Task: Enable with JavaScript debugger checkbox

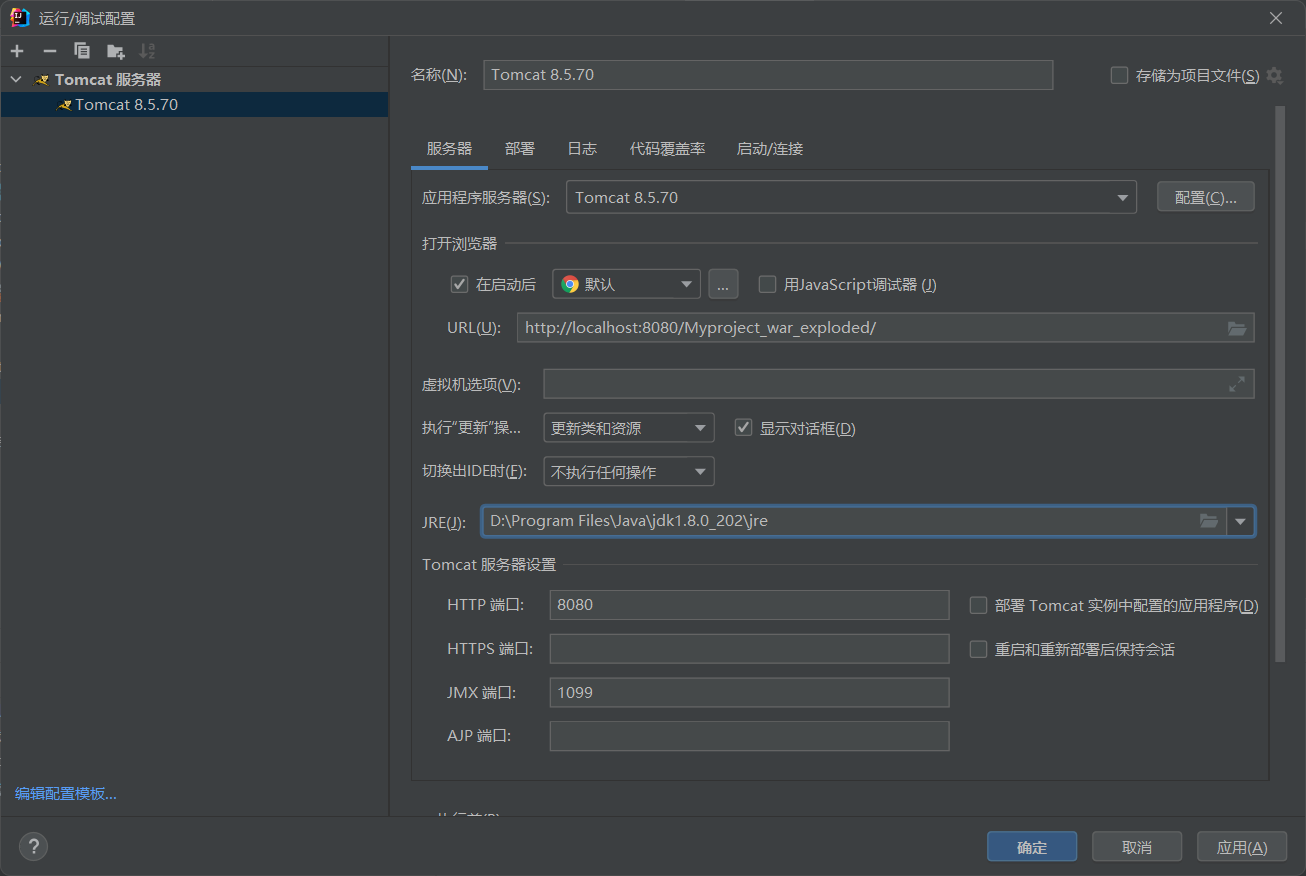Action: [x=767, y=284]
